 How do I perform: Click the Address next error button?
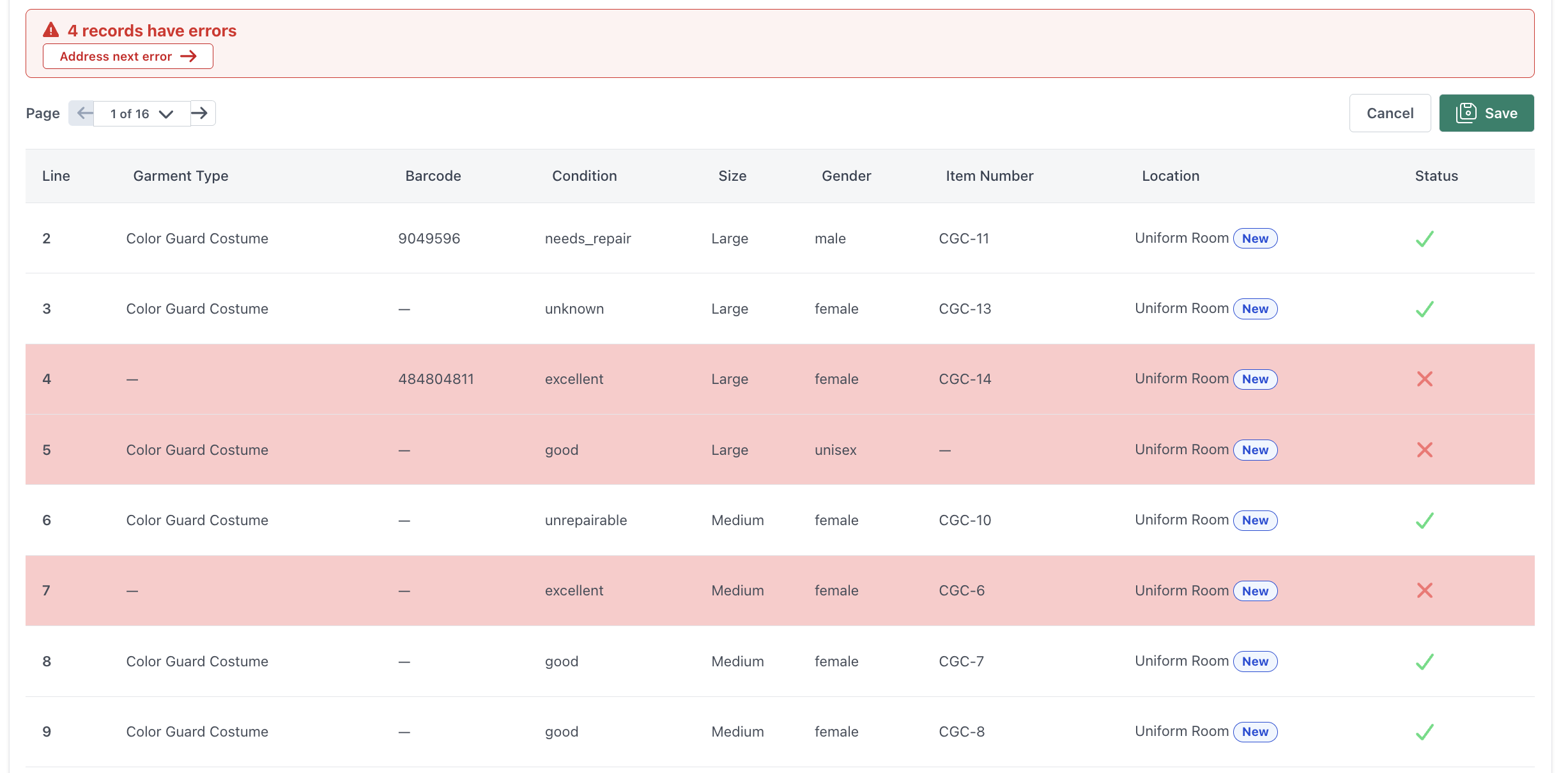(128, 56)
